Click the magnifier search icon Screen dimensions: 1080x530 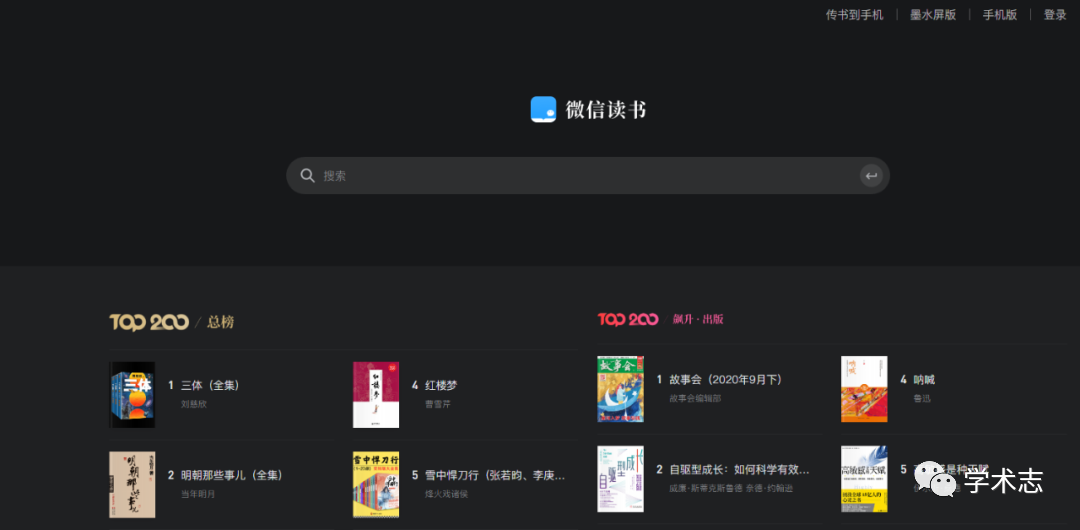[x=307, y=176]
